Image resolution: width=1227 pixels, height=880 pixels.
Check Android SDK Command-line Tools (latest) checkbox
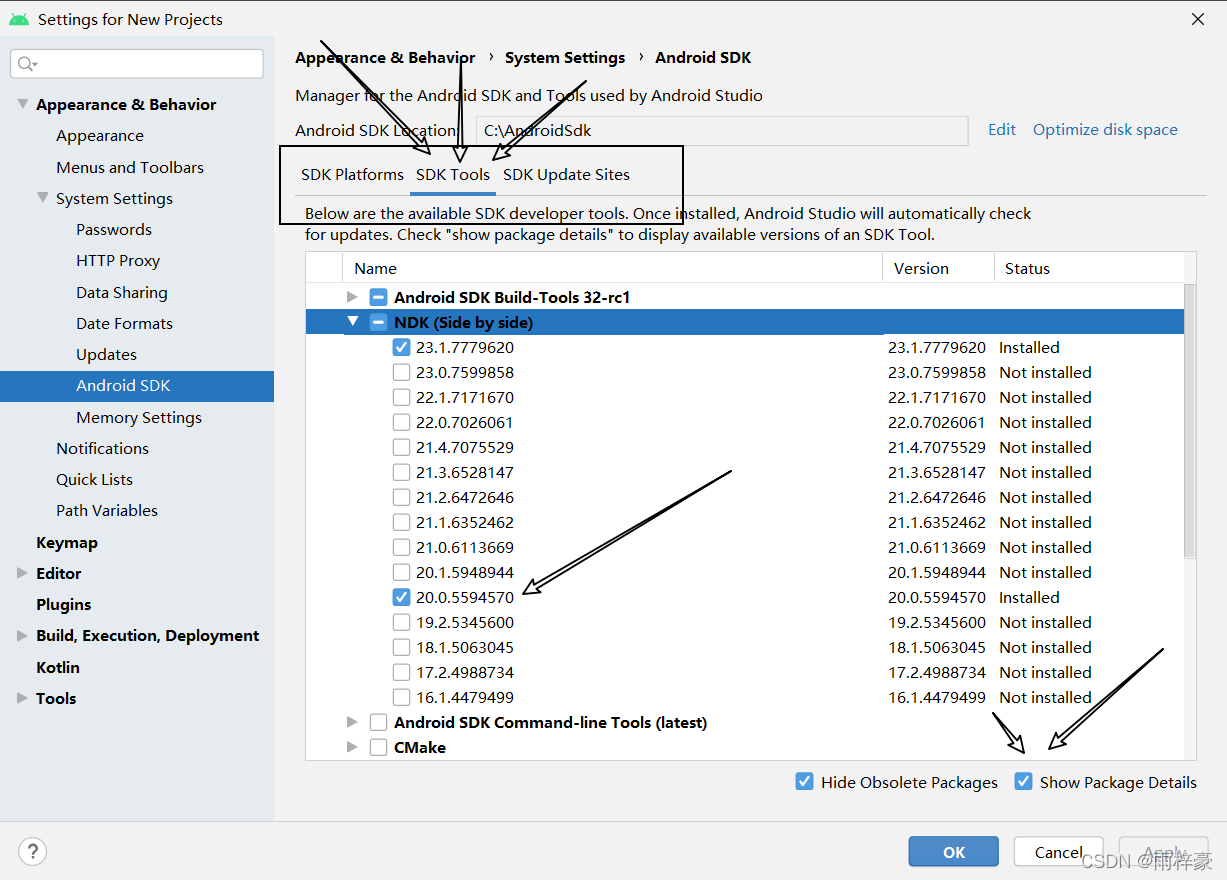click(x=378, y=722)
